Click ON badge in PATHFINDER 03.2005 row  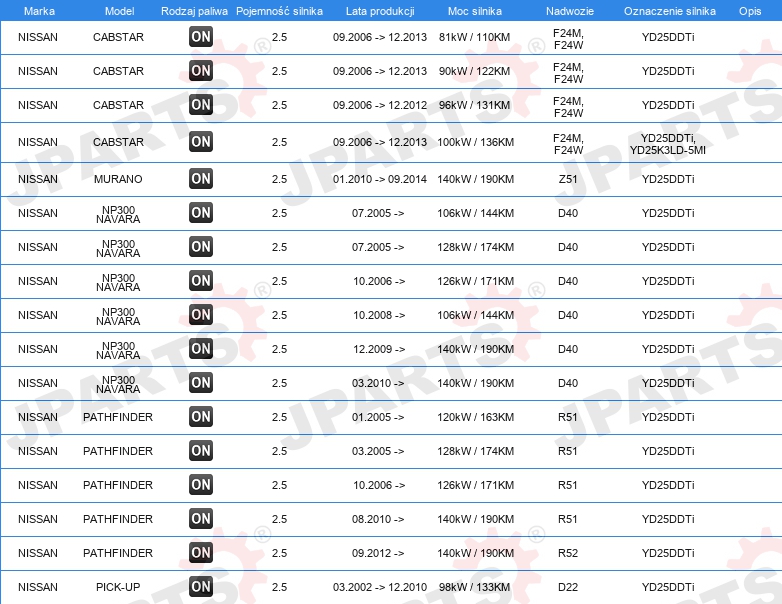tap(201, 450)
